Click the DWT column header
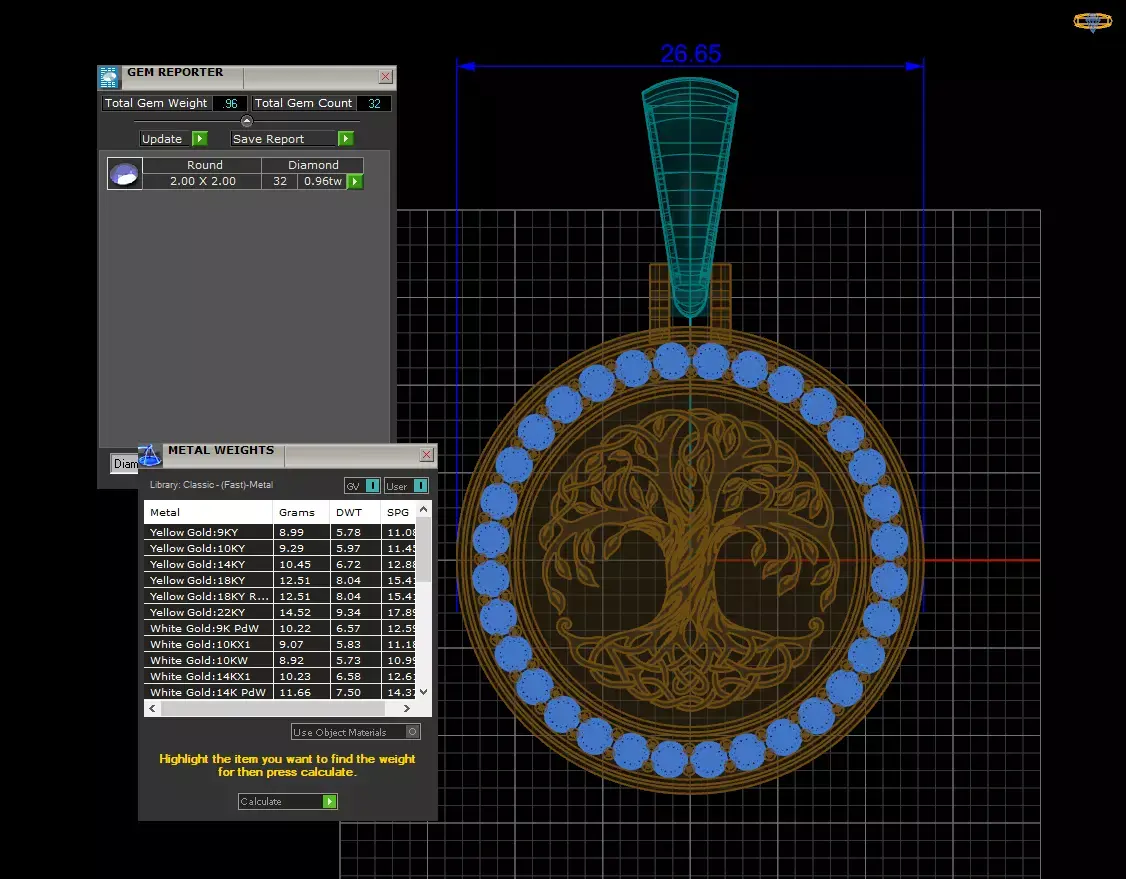1126x879 pixels. click(x=355, y=512)
